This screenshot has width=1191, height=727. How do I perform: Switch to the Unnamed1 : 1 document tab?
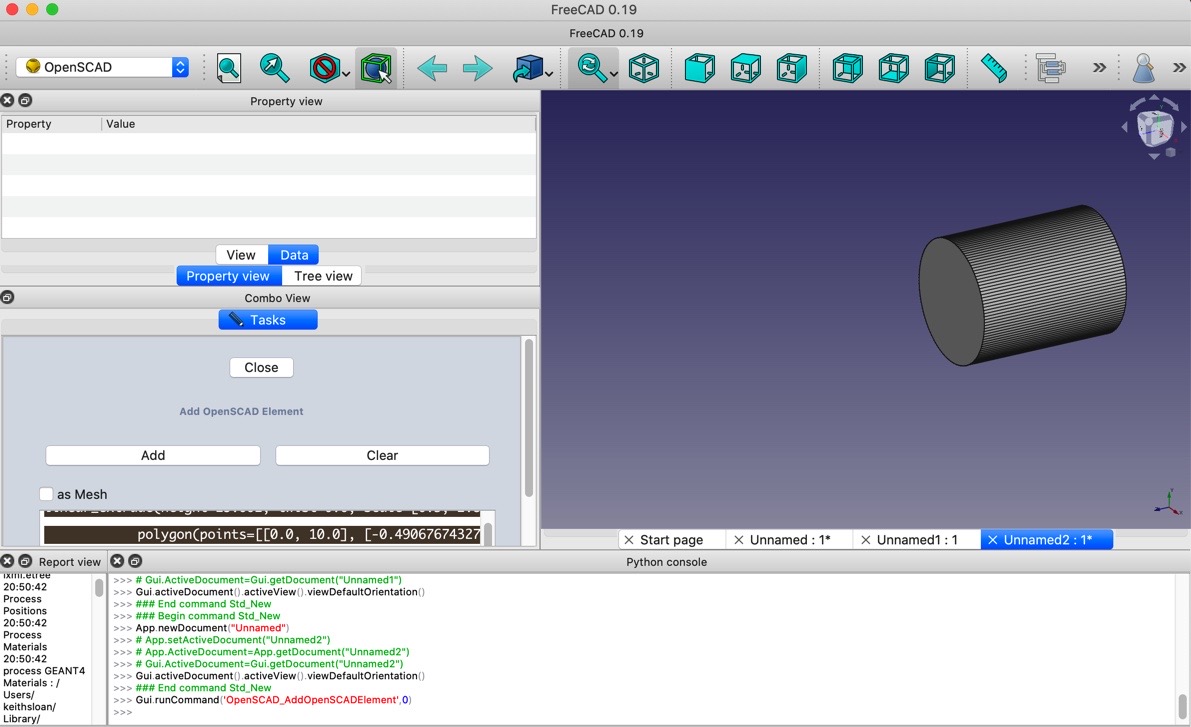click(x=916, y=539)
